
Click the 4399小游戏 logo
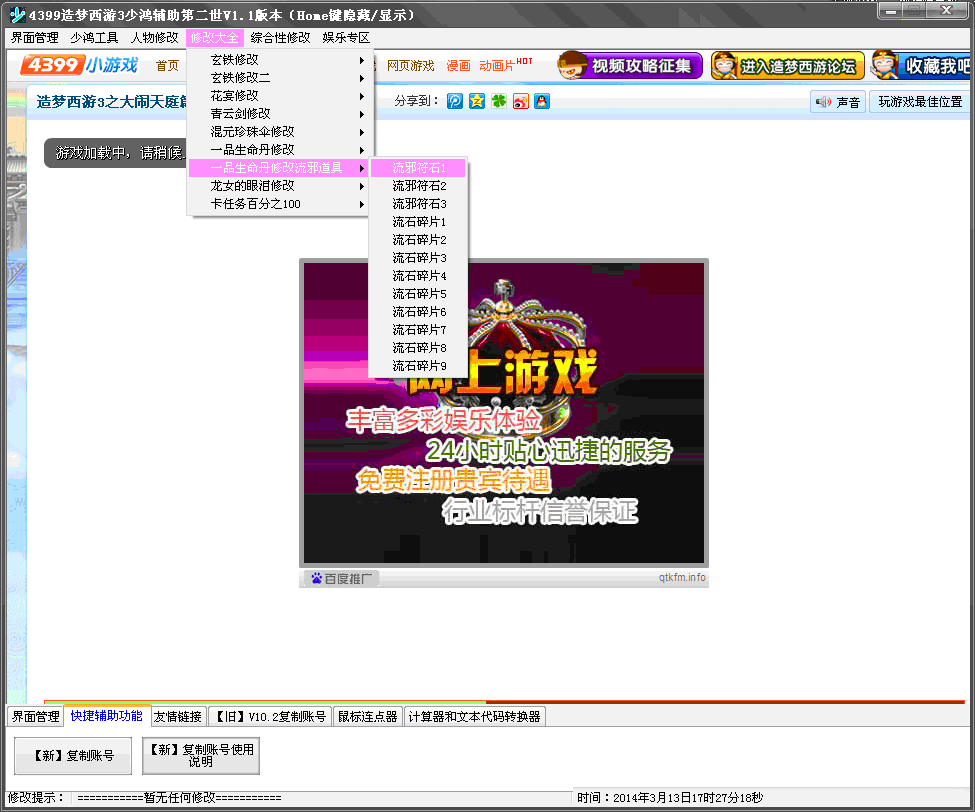click(x=80, y=66)
